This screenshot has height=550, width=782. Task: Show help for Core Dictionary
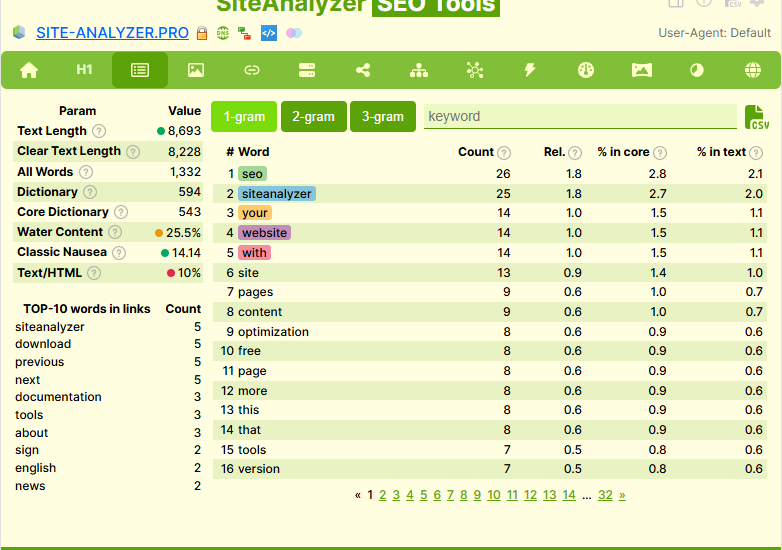(121, 212)
